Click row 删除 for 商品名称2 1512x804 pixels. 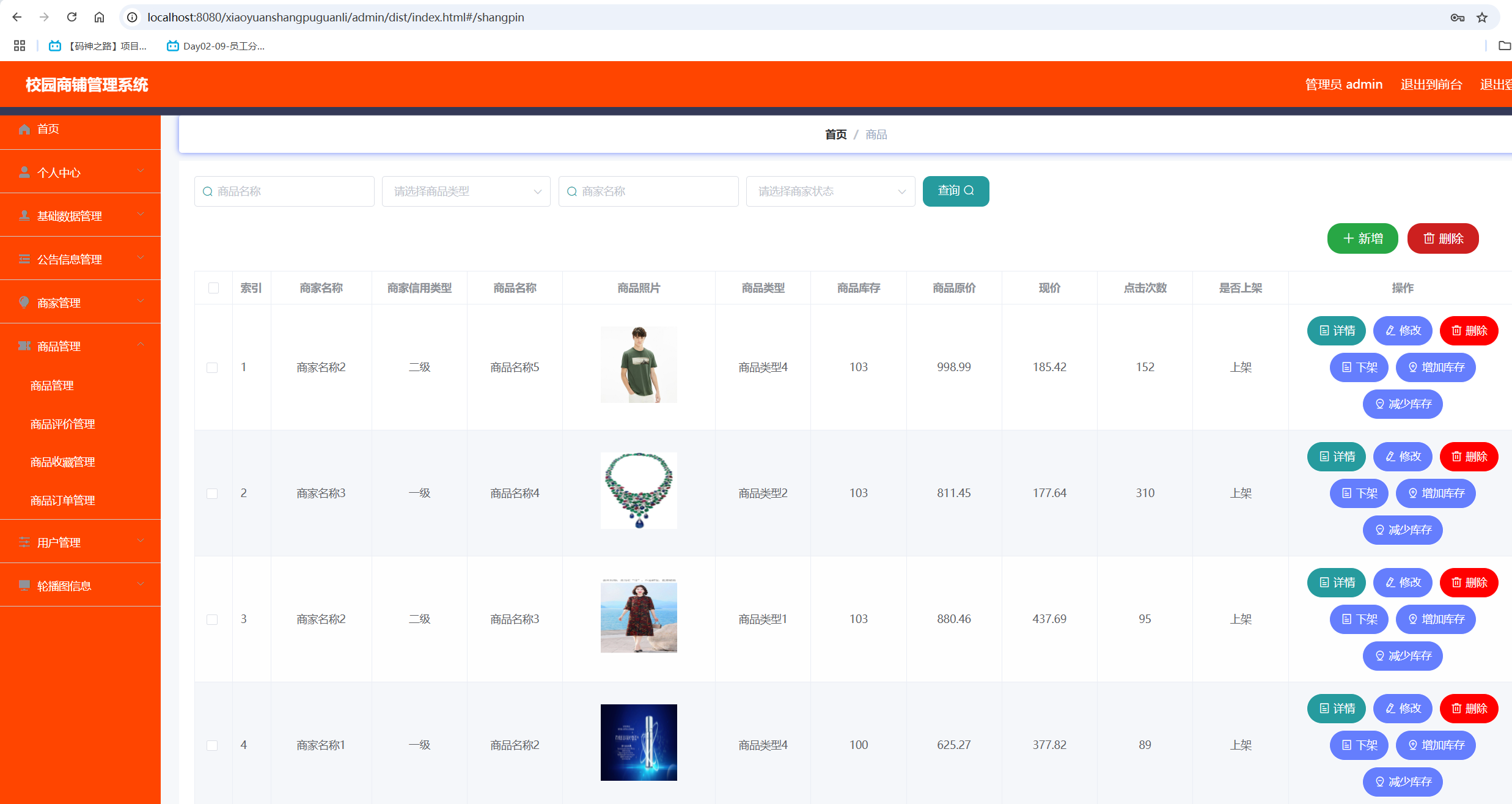1469,709
